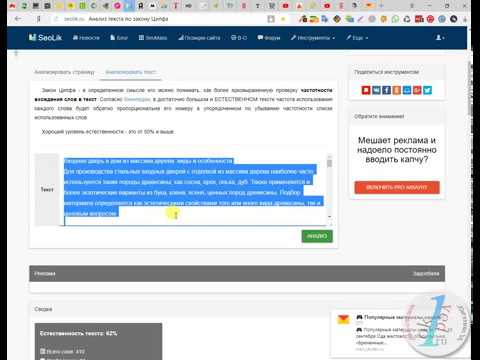Share via the Google Plus icon
The image size is (480, 360).
point(417,90)
